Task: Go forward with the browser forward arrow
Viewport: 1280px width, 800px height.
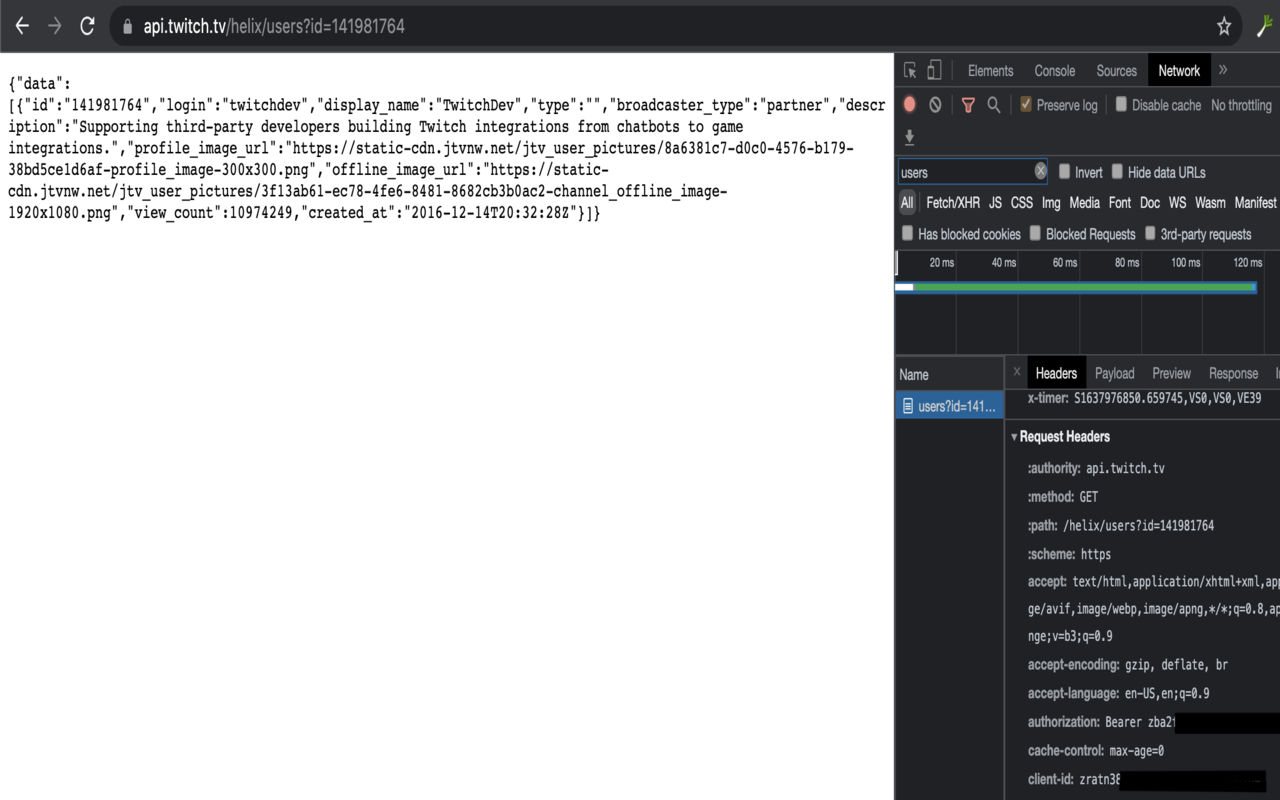Action: click(x=55, y=27)
